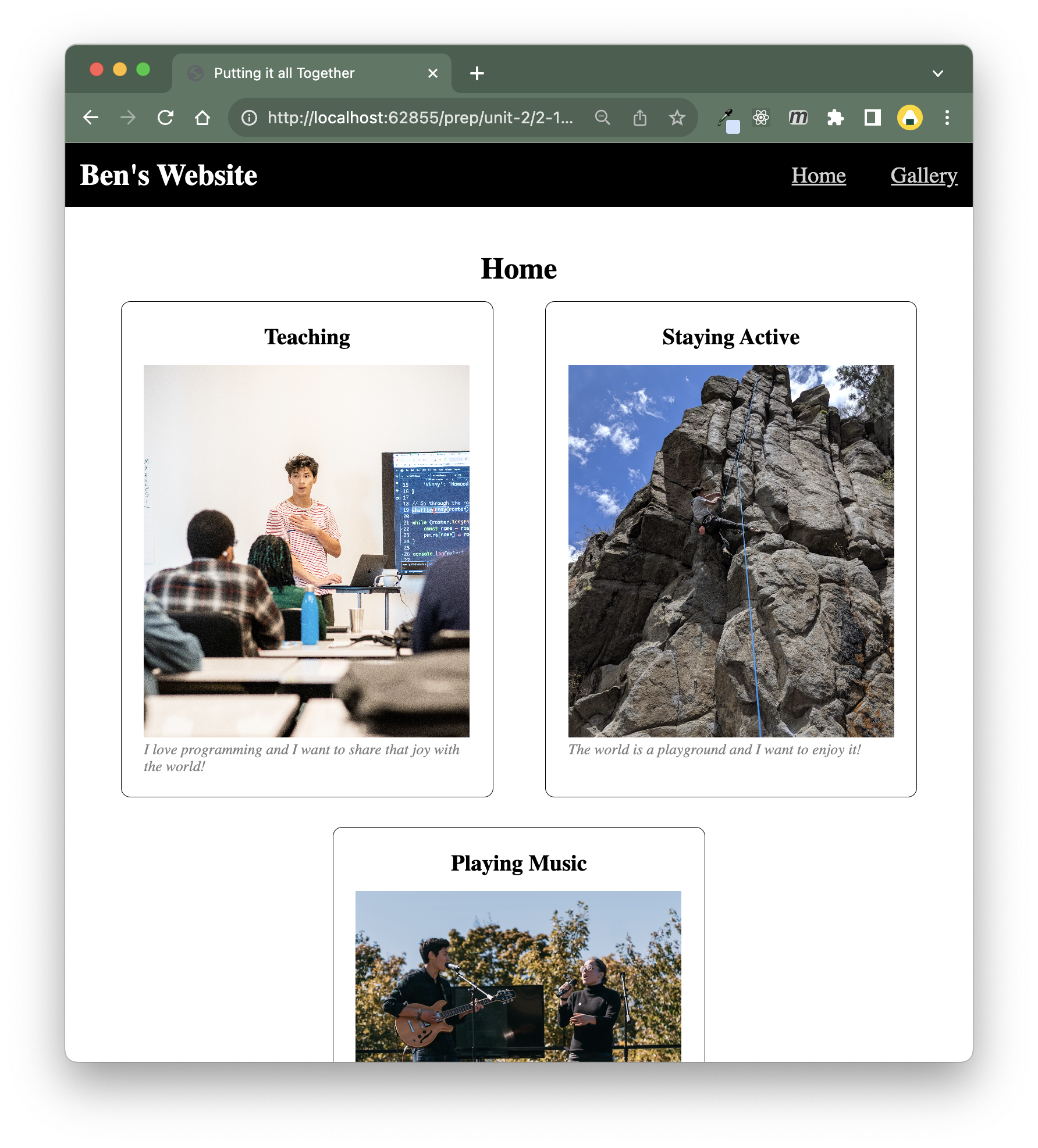Open the browser home page icon
The image size is (1038, 1148).
coord(202,118)
